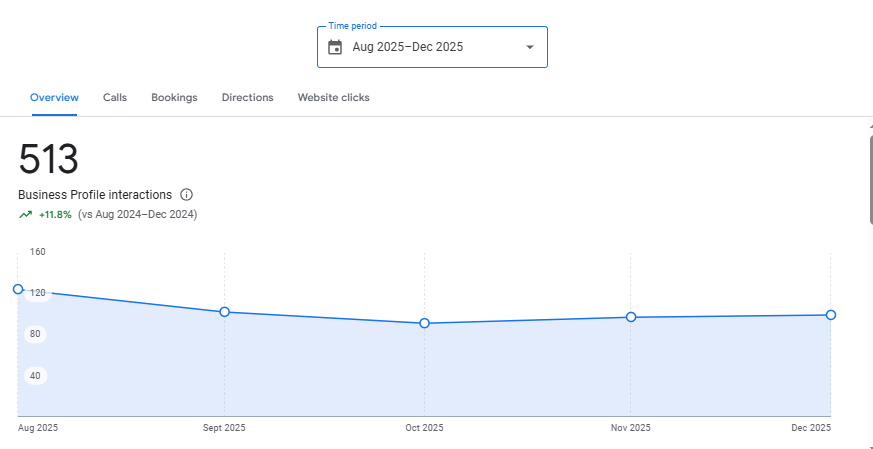Click the Oct 2025 x-axis label
The image size is (873, 449).
[424, 428]
